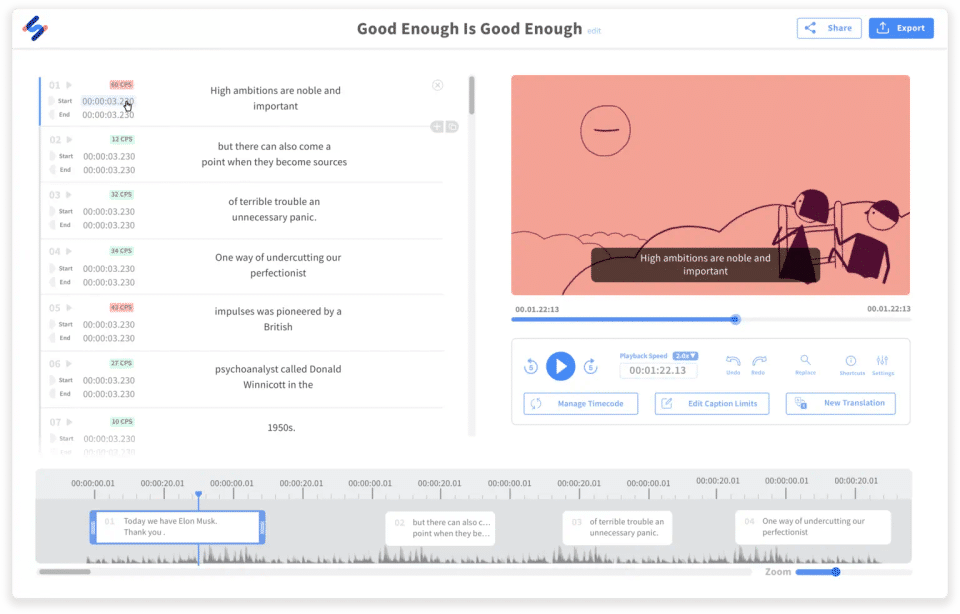Edit caption text '1950s.'
The width and height of the screenshot is (960, 614).
(x=281, y=427)
